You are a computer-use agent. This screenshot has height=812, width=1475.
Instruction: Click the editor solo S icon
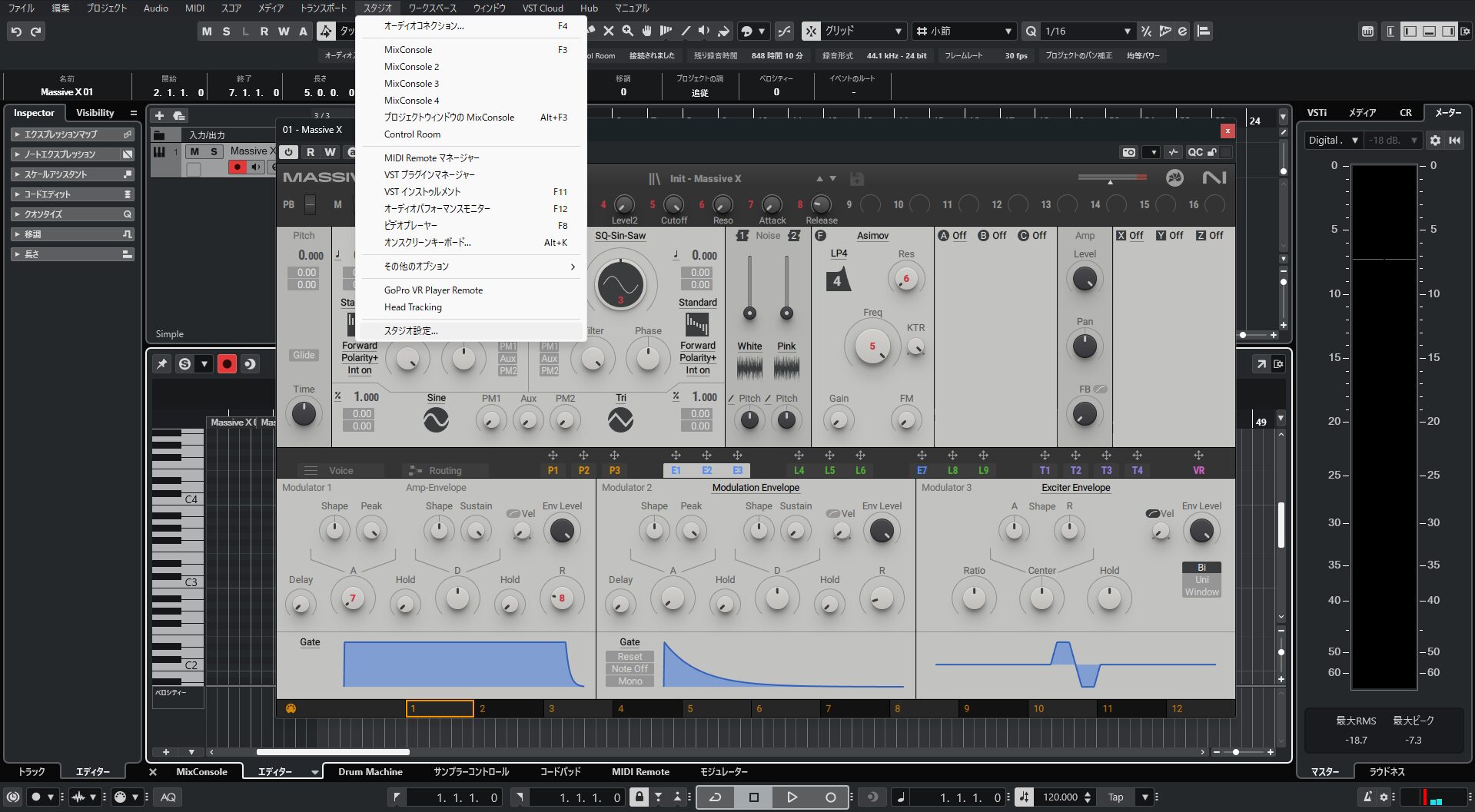[184, 364]
